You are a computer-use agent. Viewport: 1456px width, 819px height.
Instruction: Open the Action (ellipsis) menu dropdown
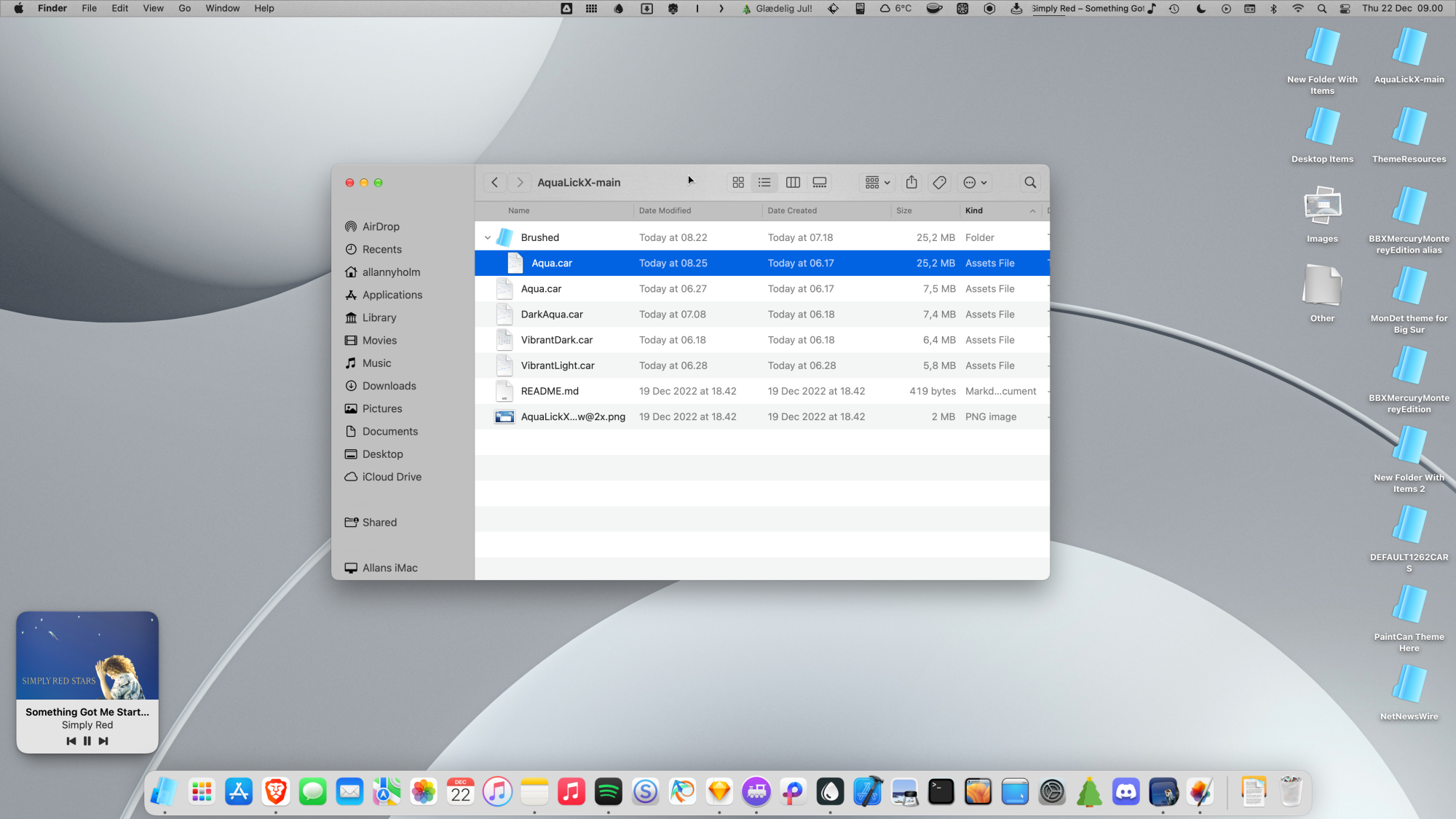(x=976, y=183)
